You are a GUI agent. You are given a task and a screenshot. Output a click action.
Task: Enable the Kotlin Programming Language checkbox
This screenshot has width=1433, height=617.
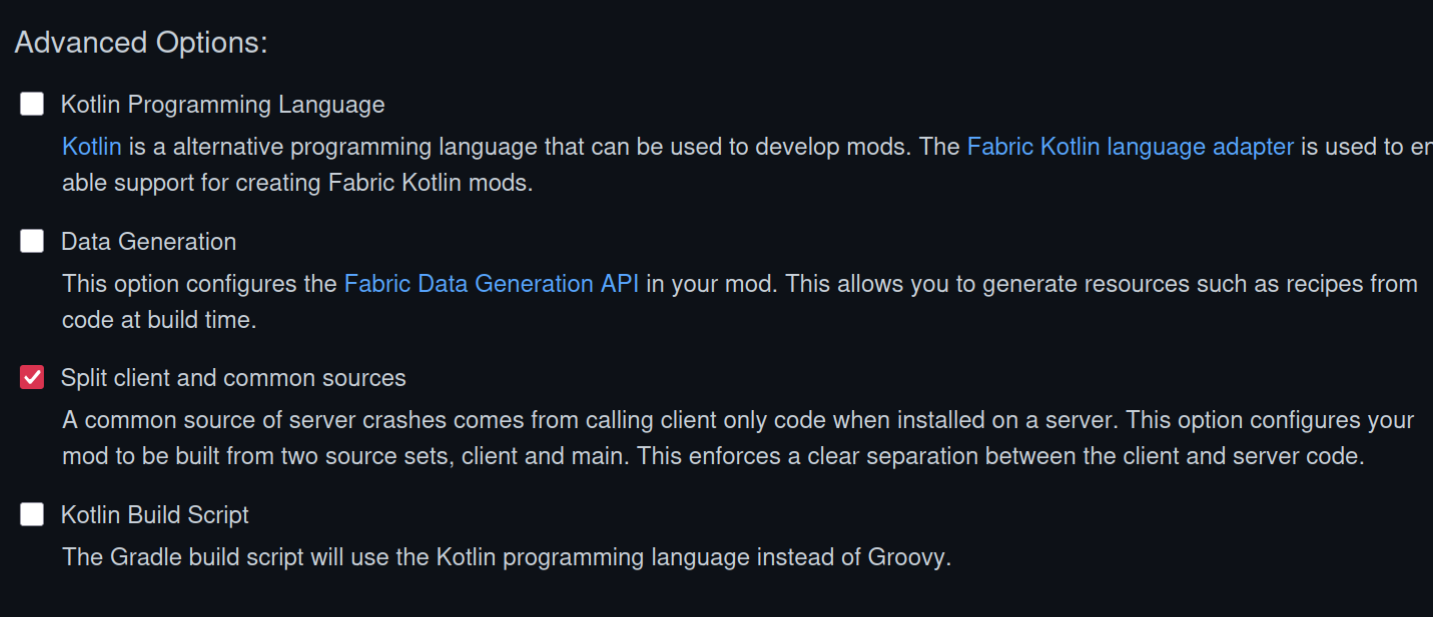tap(32, 104)
